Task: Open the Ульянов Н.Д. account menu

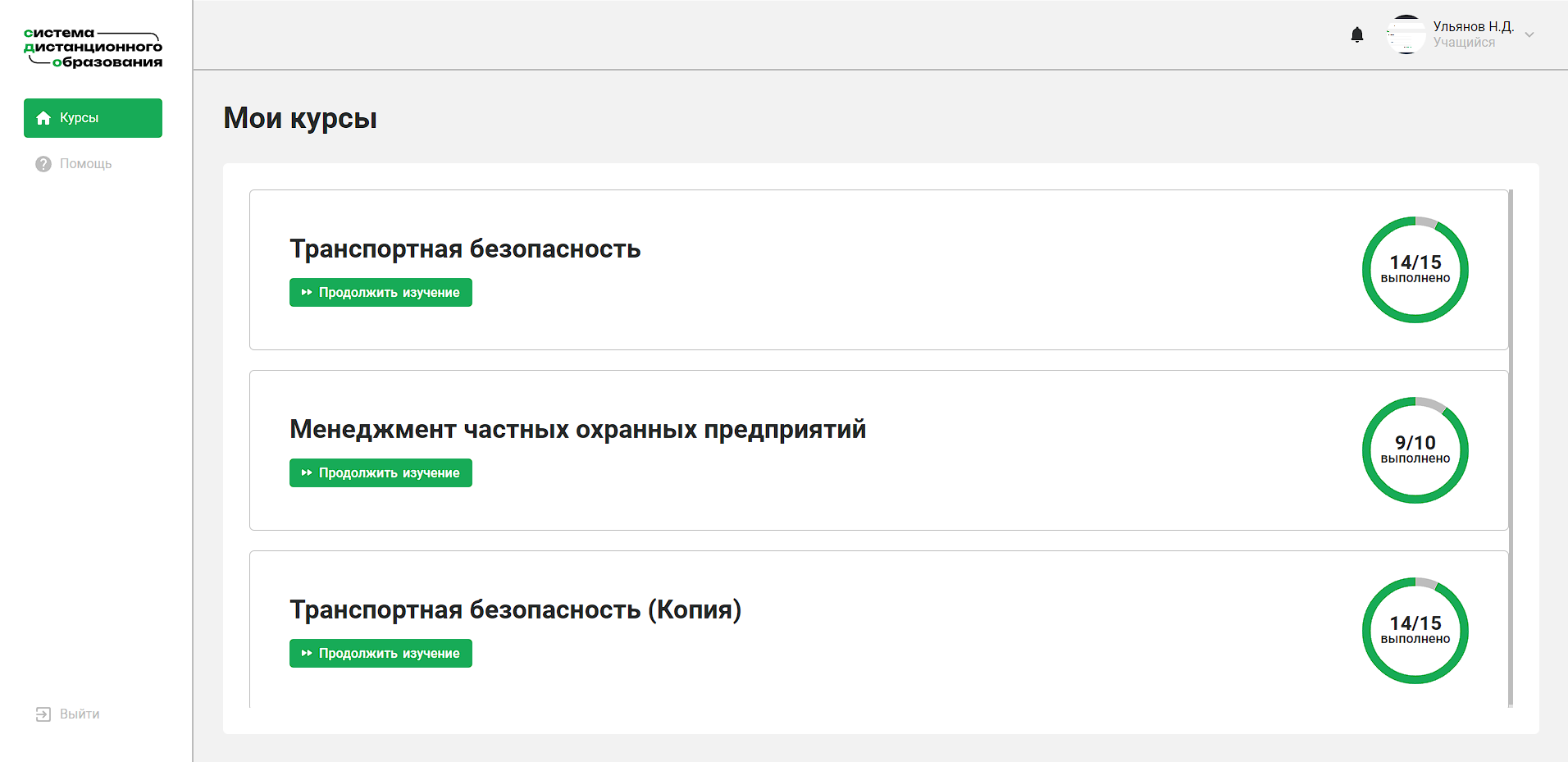Action: tap(1473, 27)
